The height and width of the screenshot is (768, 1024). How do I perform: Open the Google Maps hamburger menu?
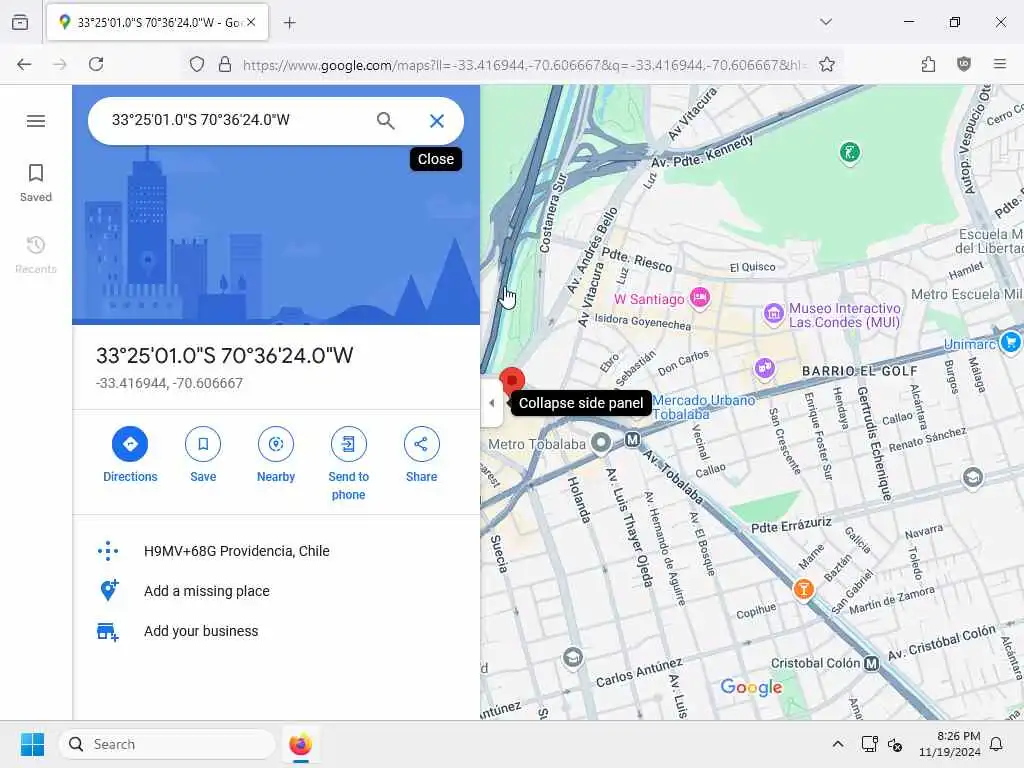click(36, 121)
